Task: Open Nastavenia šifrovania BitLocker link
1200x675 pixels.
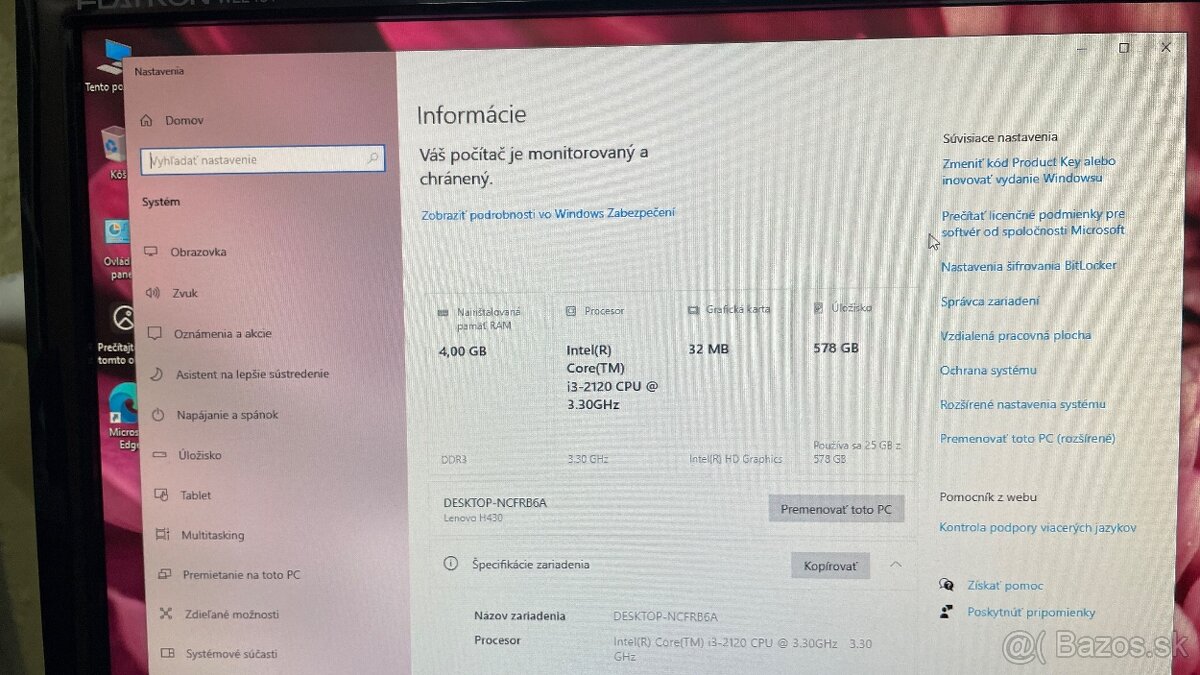Action: point(1029,266)
